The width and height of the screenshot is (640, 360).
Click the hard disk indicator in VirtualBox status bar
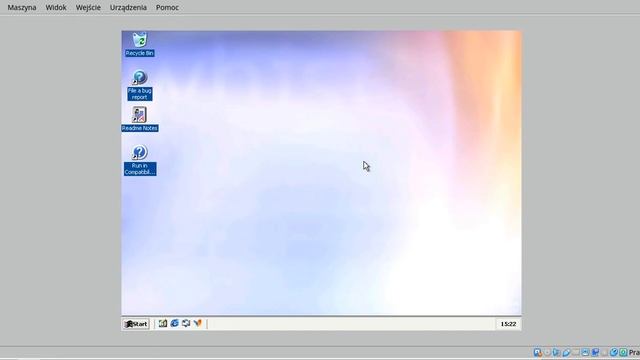[x=538, y=352]
